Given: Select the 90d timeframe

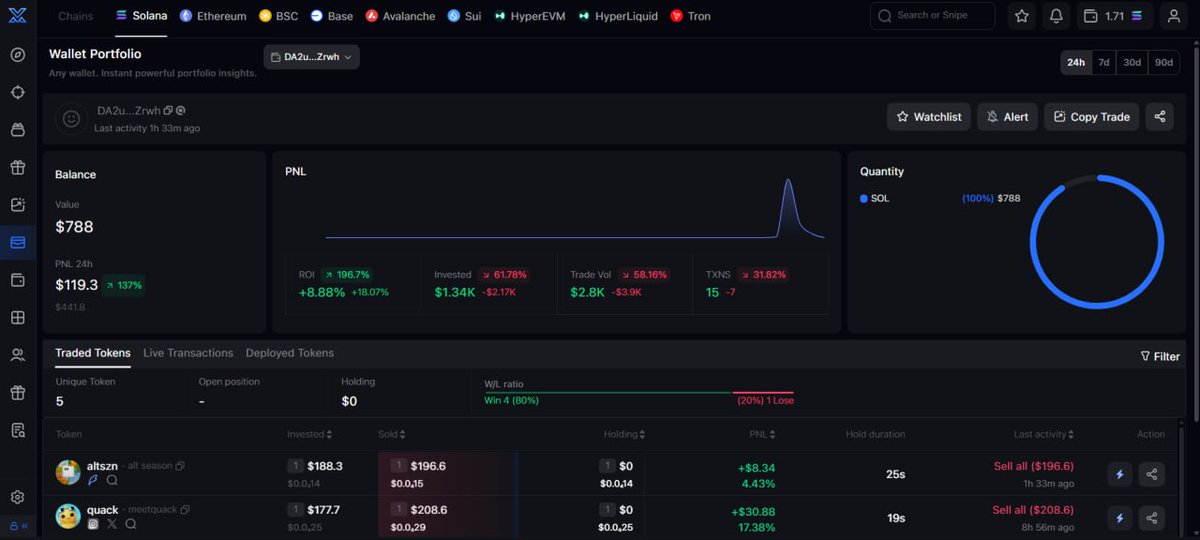Looking at the screenshot, I should [x=1164, y=62].
